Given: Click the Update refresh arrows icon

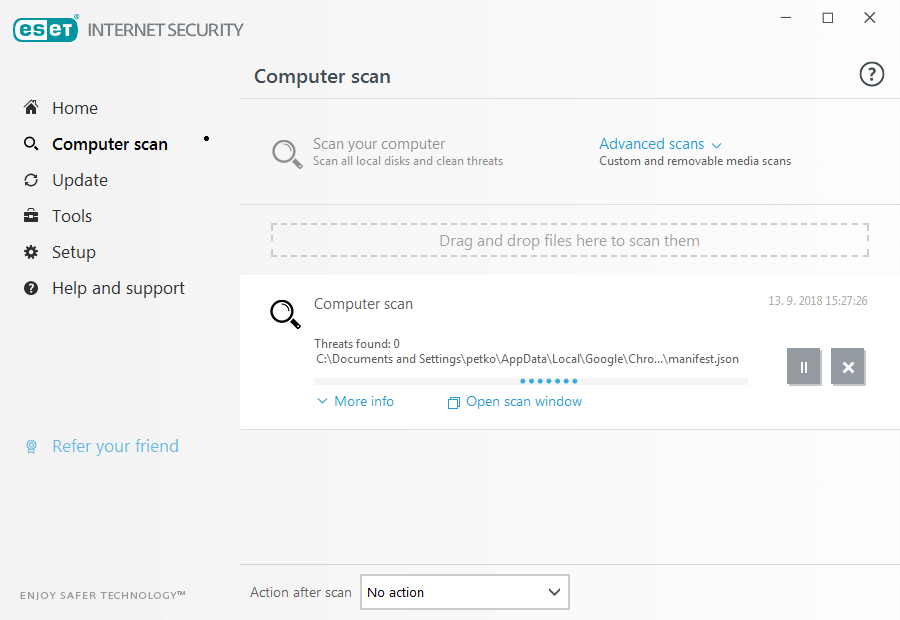Looking at the screenshot, I should coord(31,180).
